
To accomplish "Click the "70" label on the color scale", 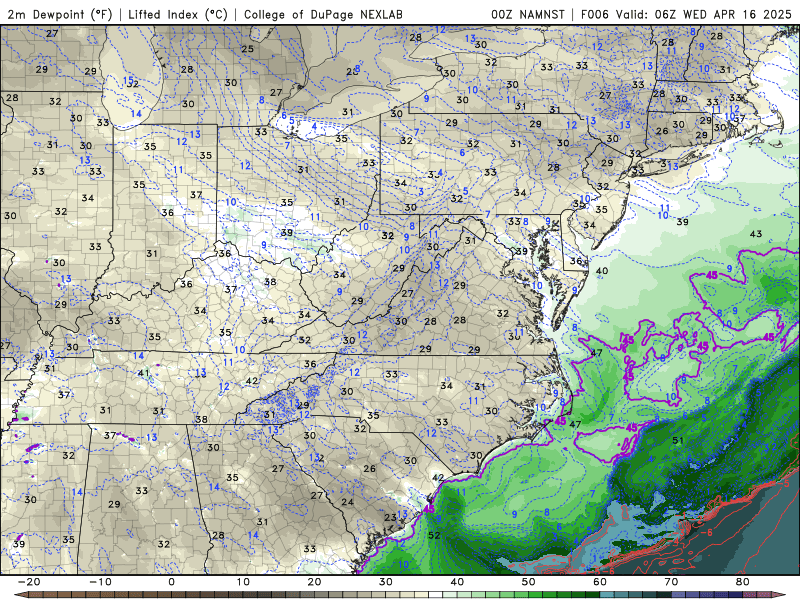I will (x=671, y=582).
